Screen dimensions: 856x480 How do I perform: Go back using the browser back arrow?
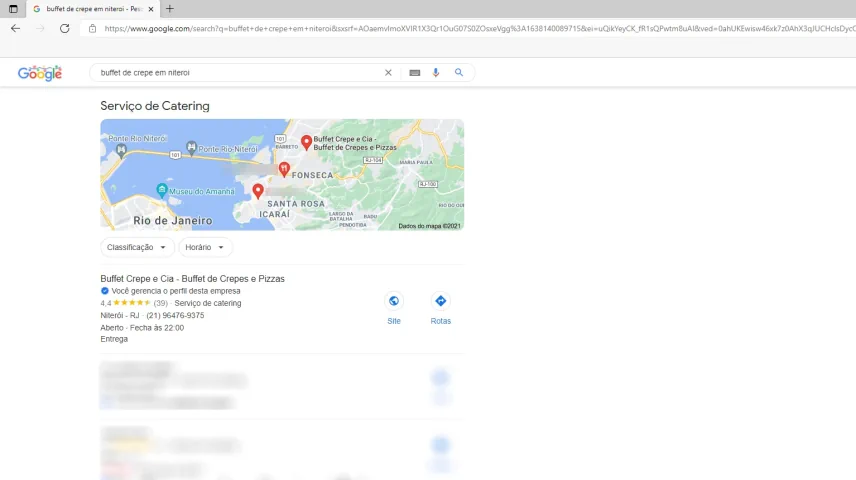(x=16, y=29)
